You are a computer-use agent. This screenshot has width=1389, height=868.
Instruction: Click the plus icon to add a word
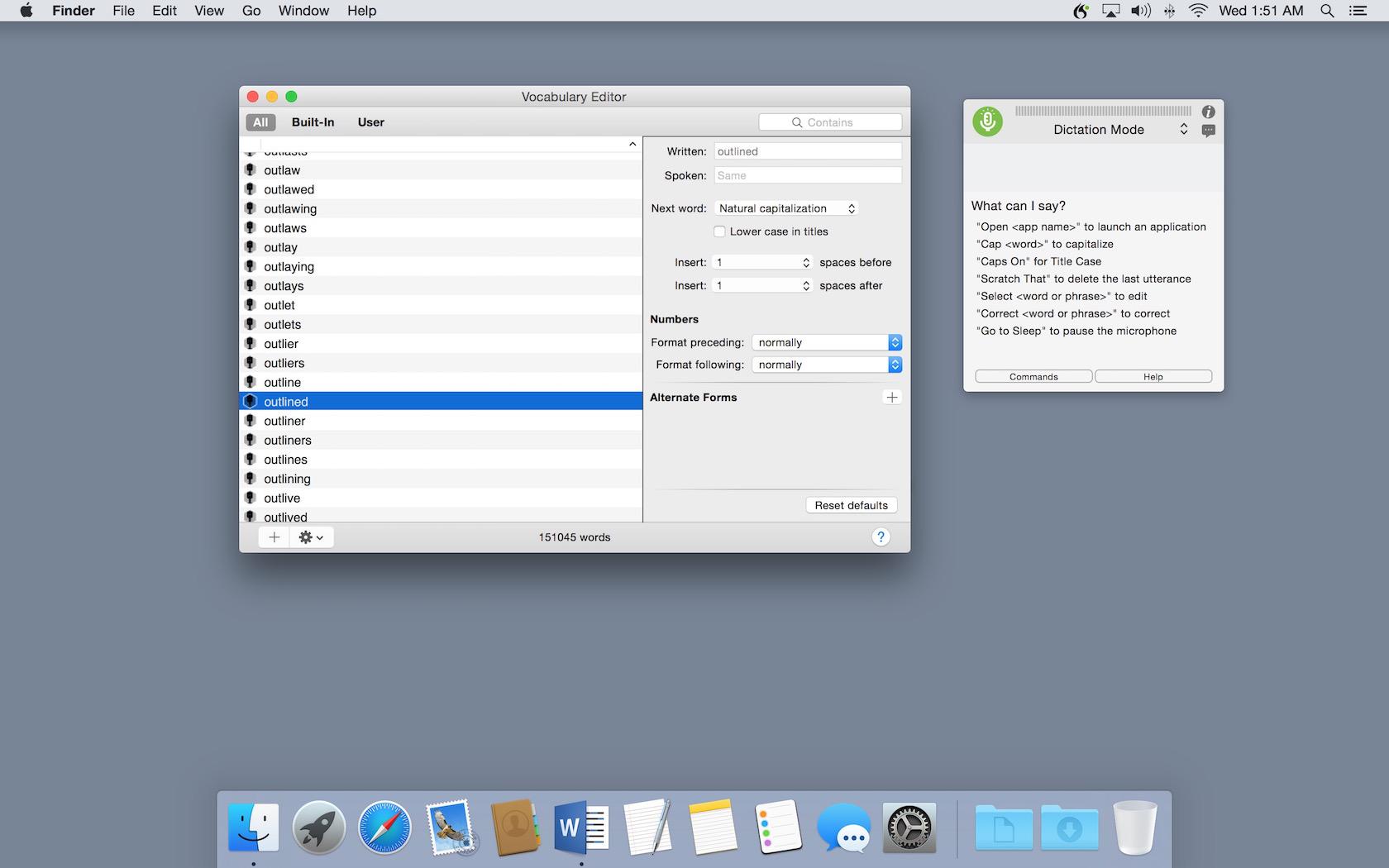point(274,537)
